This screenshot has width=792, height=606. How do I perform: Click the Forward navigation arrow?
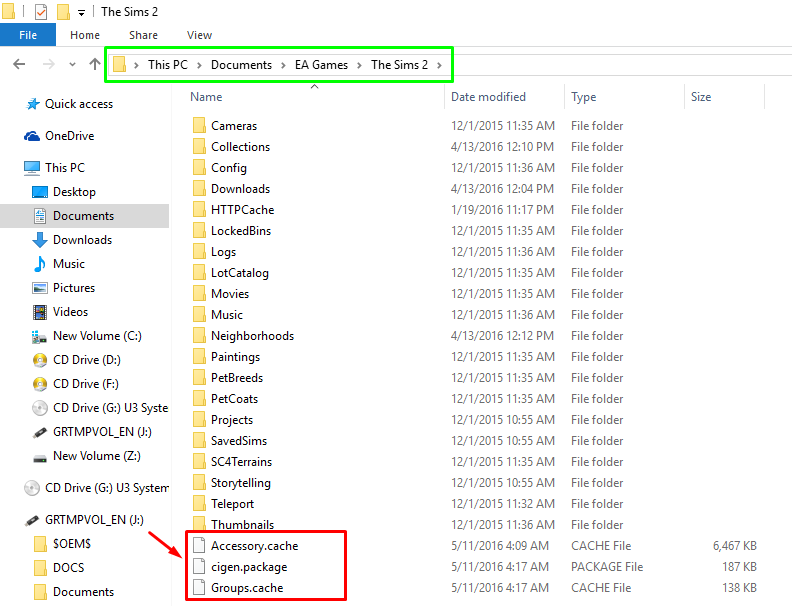pos(48,64)
